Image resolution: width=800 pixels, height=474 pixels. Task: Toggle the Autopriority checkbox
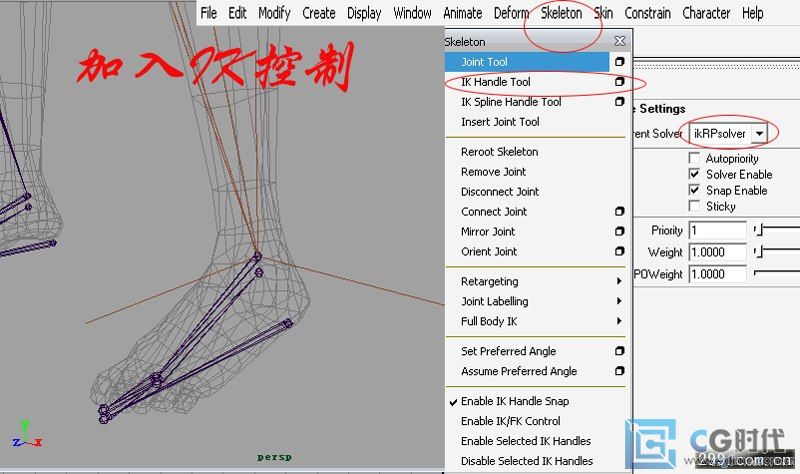click(x=694, y=158)
